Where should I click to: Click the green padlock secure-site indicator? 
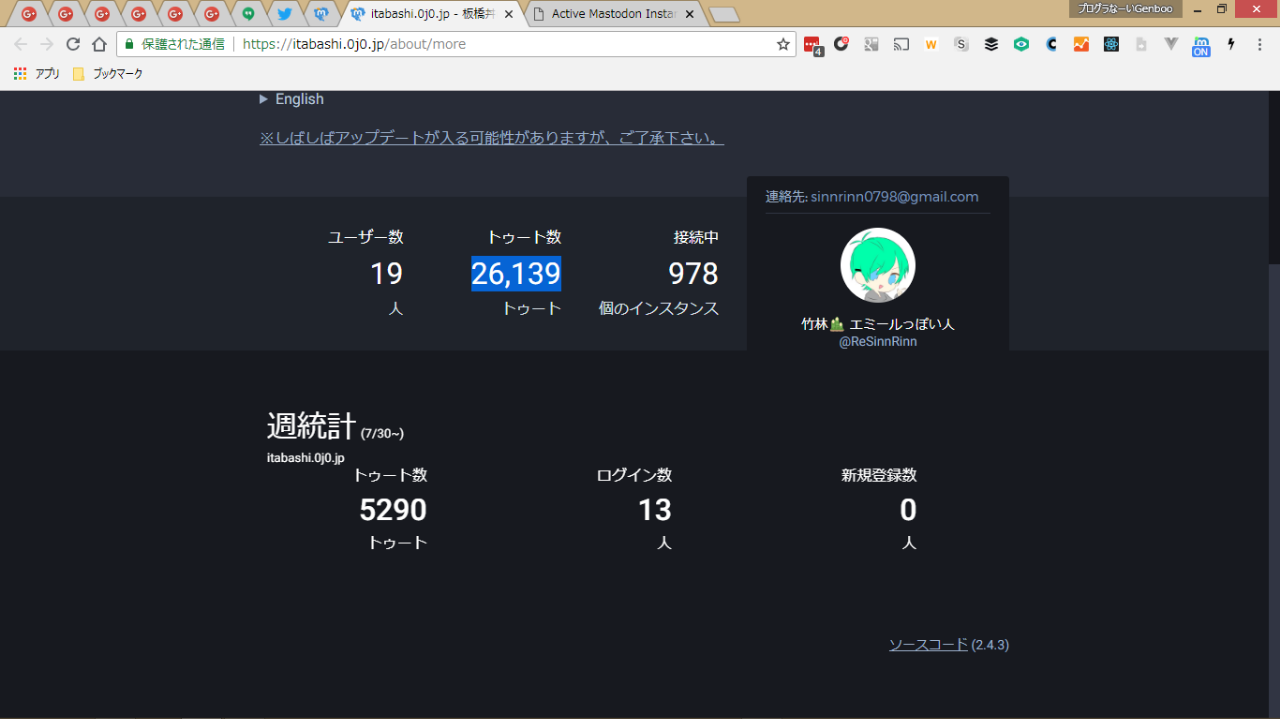(128, 44)
